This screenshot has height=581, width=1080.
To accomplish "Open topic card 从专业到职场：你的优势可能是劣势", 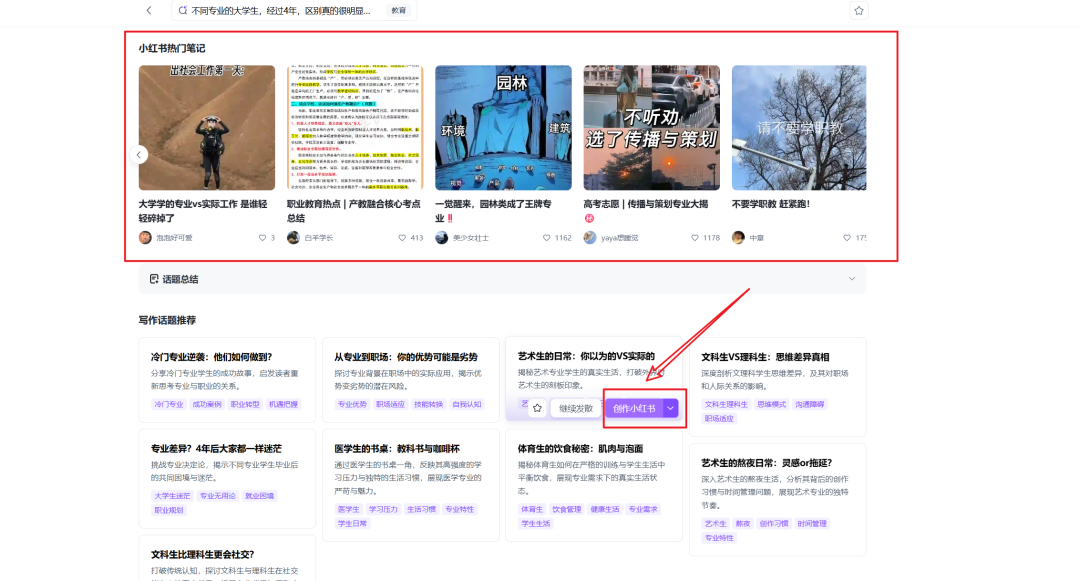I will point(411,379).
